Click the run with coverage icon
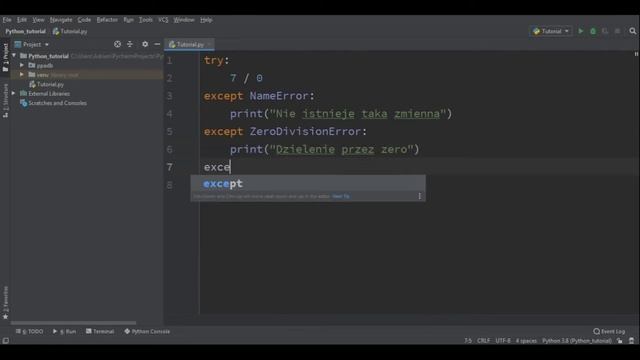The height and width of the screenshot is (360, 640). [x=605, y=31]
